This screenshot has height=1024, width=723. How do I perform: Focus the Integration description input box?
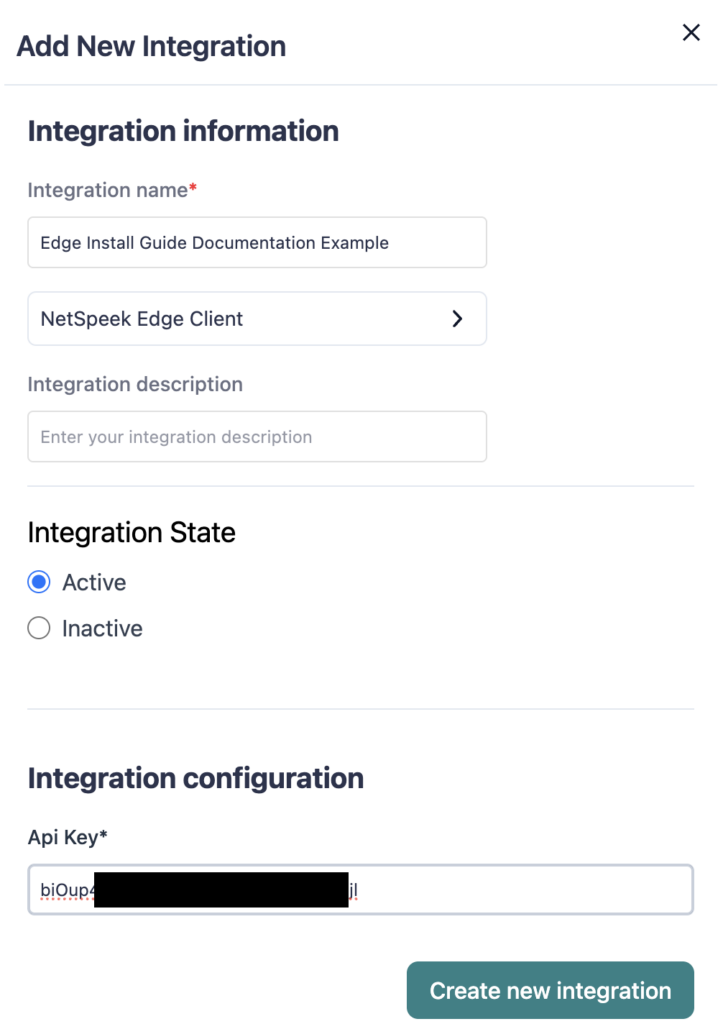[x=257, y=437]
